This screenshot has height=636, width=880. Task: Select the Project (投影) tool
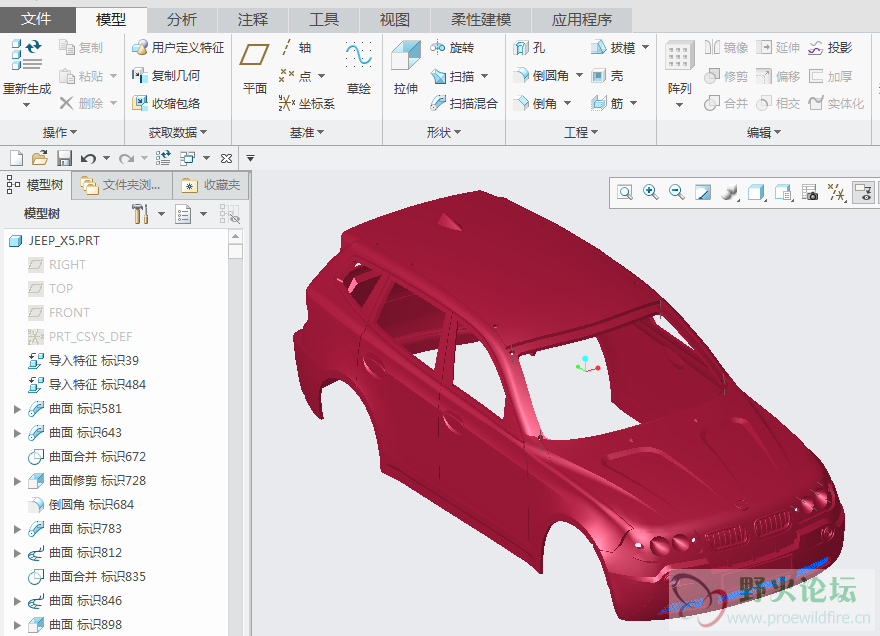pyautogui.click(x=830, y=48)
